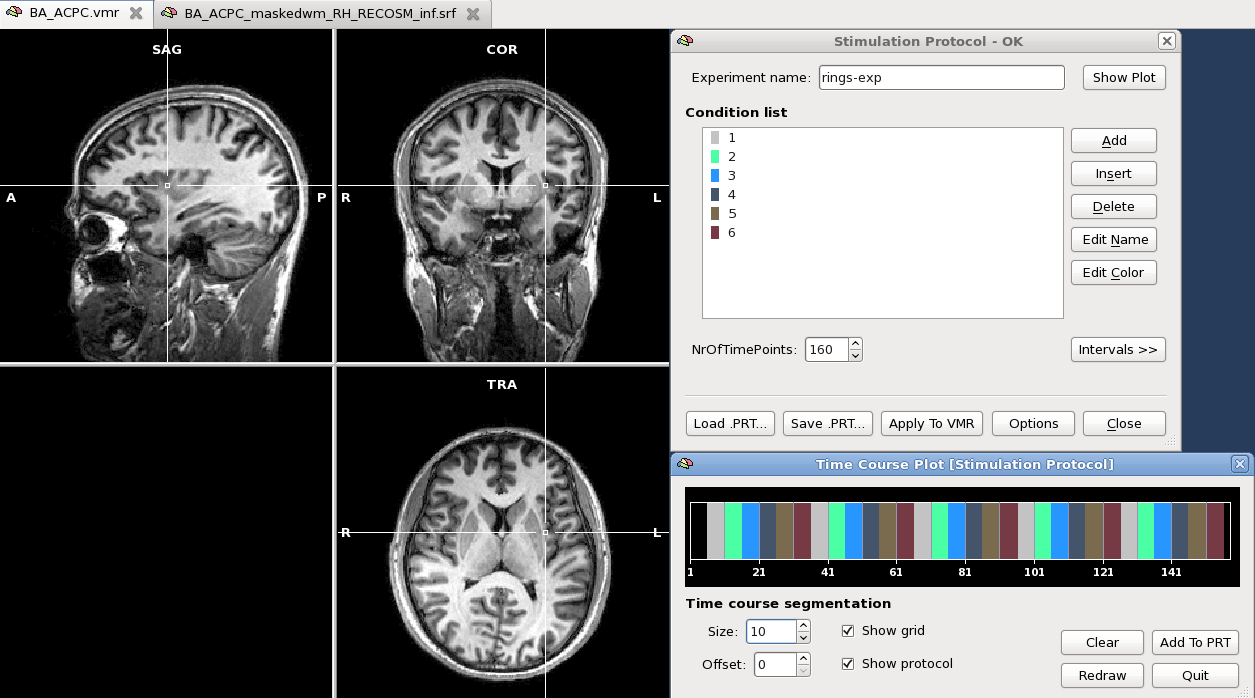Load a protocol with Load .PRT

(x=729, y=423)
